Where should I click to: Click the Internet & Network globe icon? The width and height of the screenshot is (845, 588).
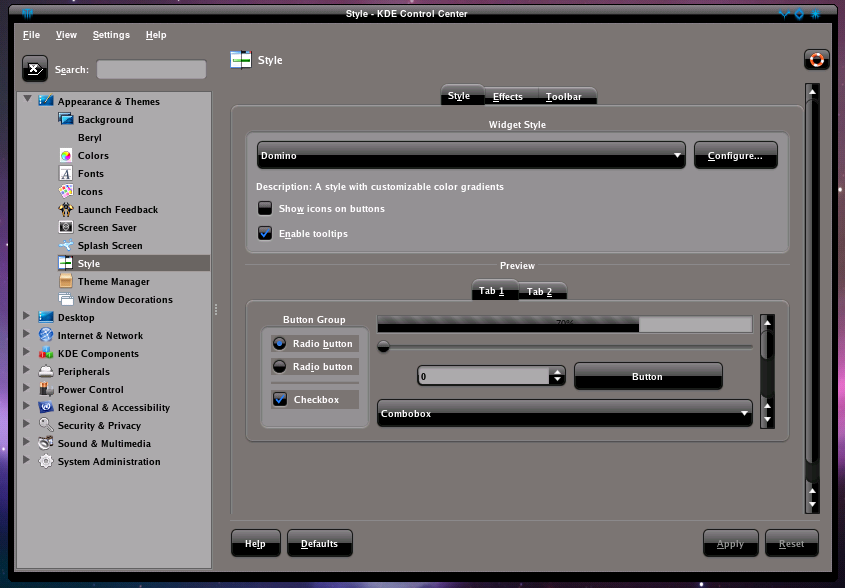pos(46,335)
